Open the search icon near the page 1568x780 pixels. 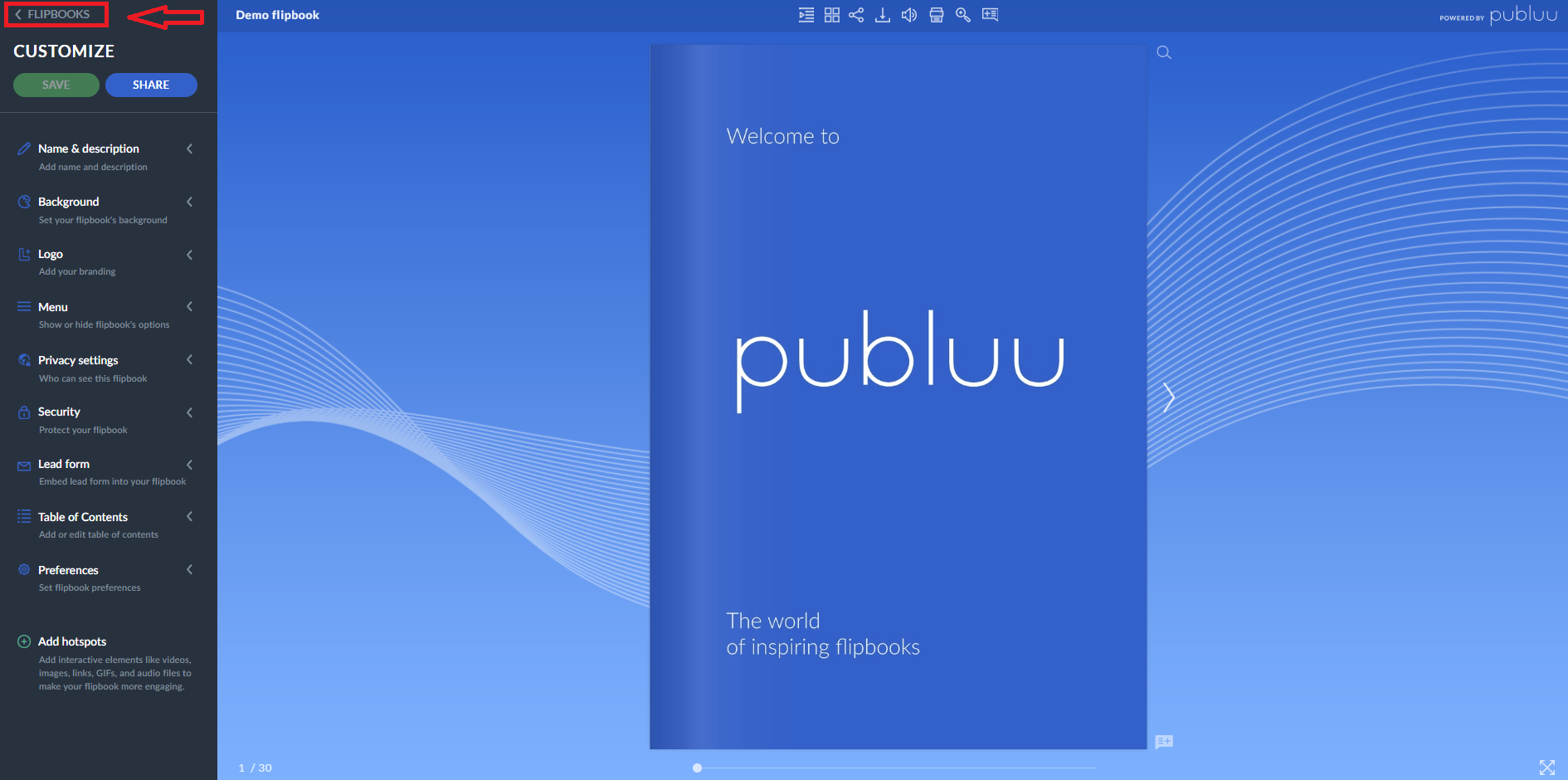point(1163,51)
